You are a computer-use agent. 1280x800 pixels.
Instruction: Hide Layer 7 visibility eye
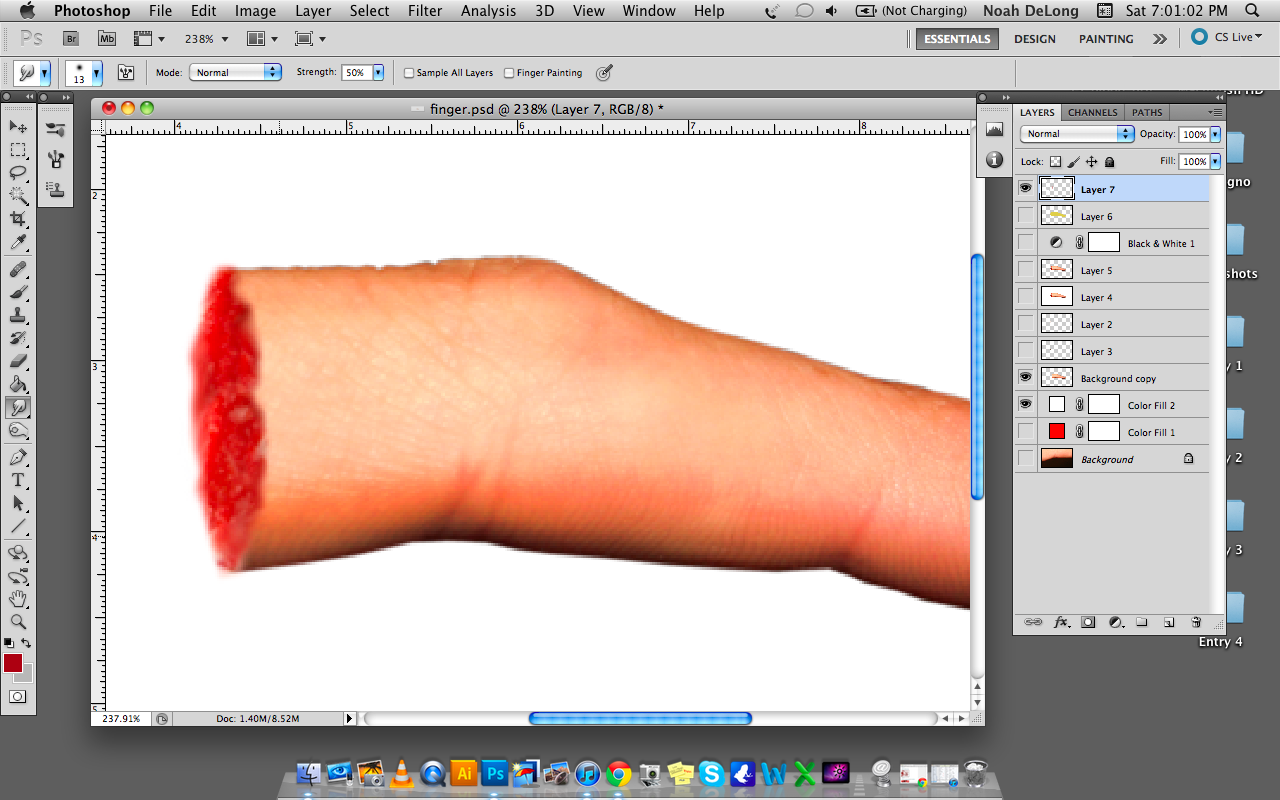coord(1025,188)
